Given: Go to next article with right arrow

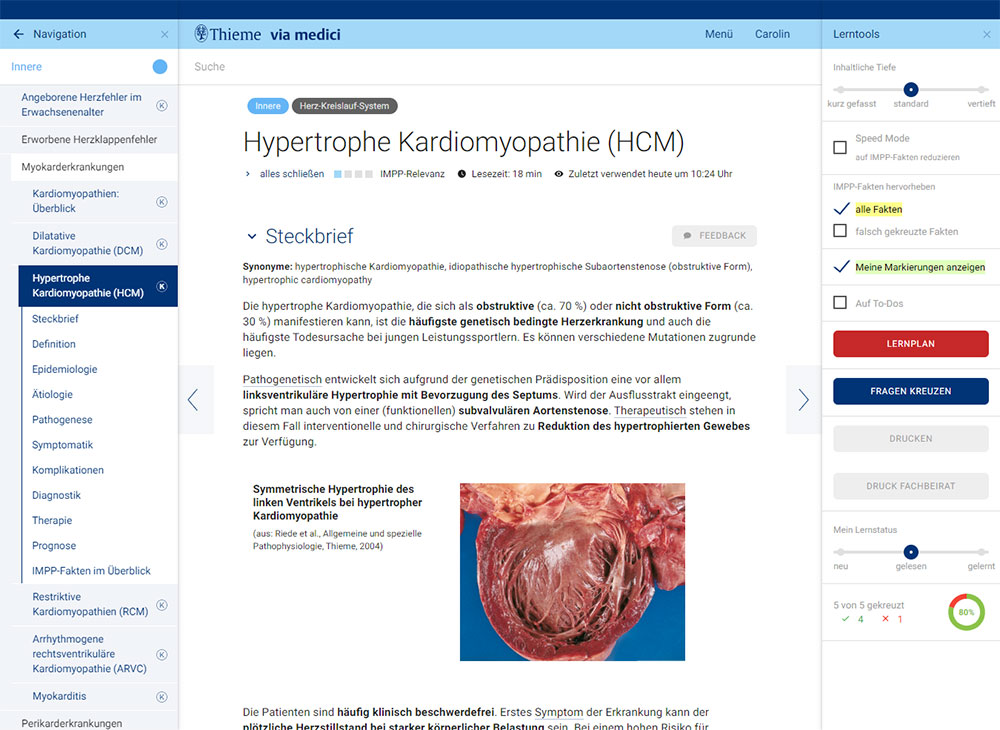Looking at the screenshot, I should coord(804,400).
